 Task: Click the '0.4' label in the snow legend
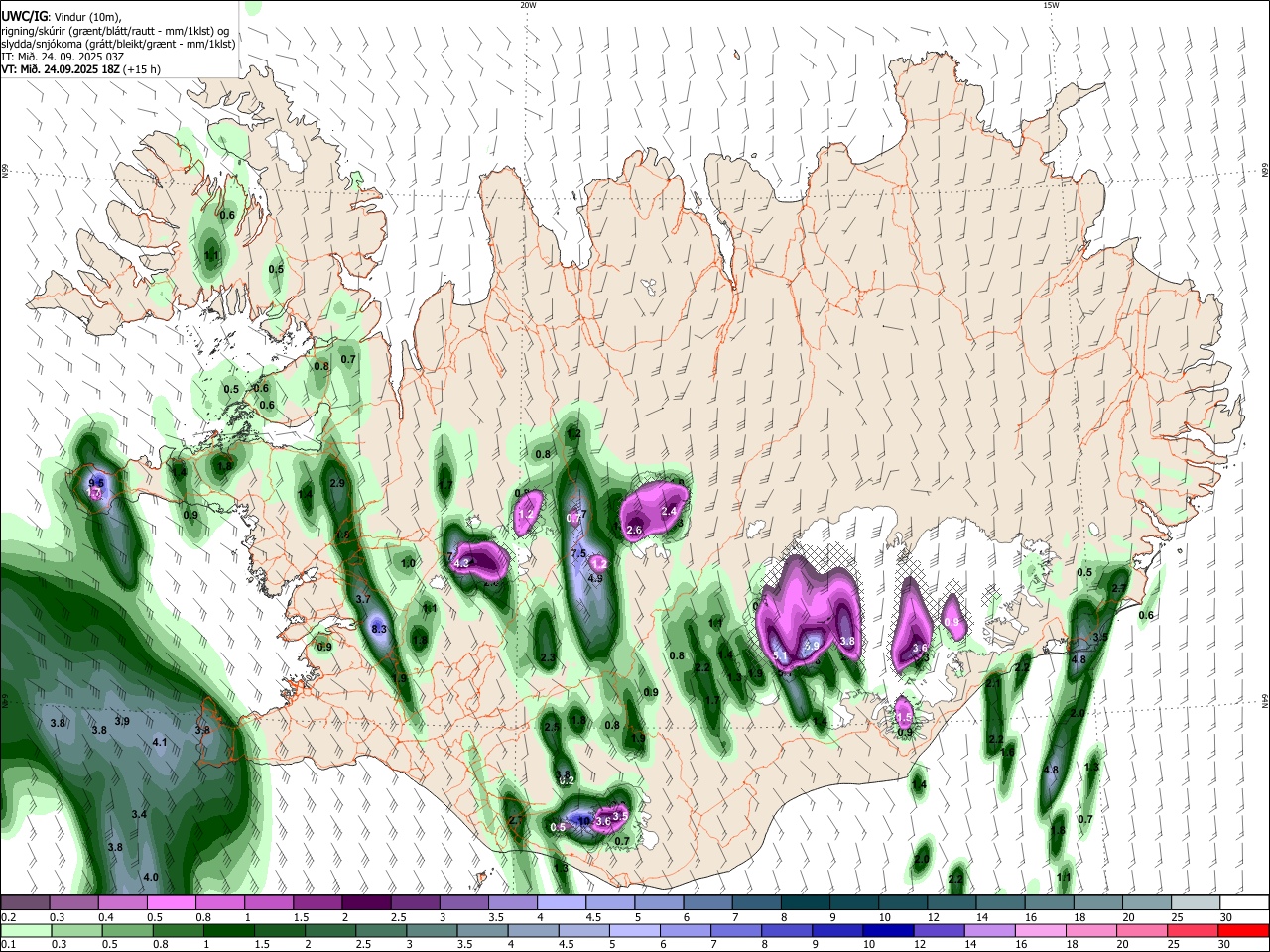105,917
